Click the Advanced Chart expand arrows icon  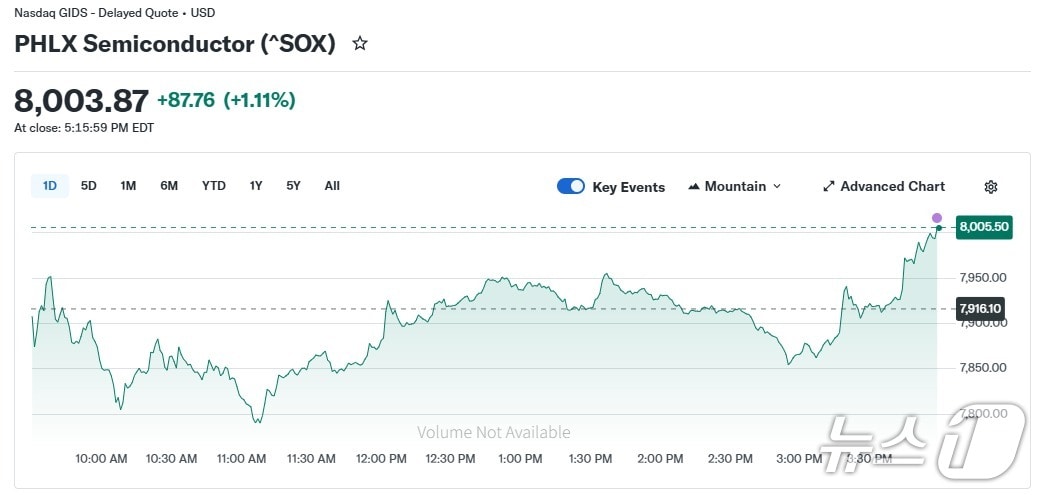tap(828, 187)
